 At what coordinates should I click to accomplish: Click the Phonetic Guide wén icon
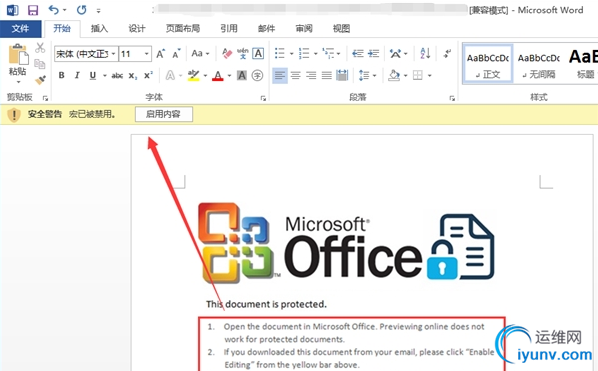243,54
